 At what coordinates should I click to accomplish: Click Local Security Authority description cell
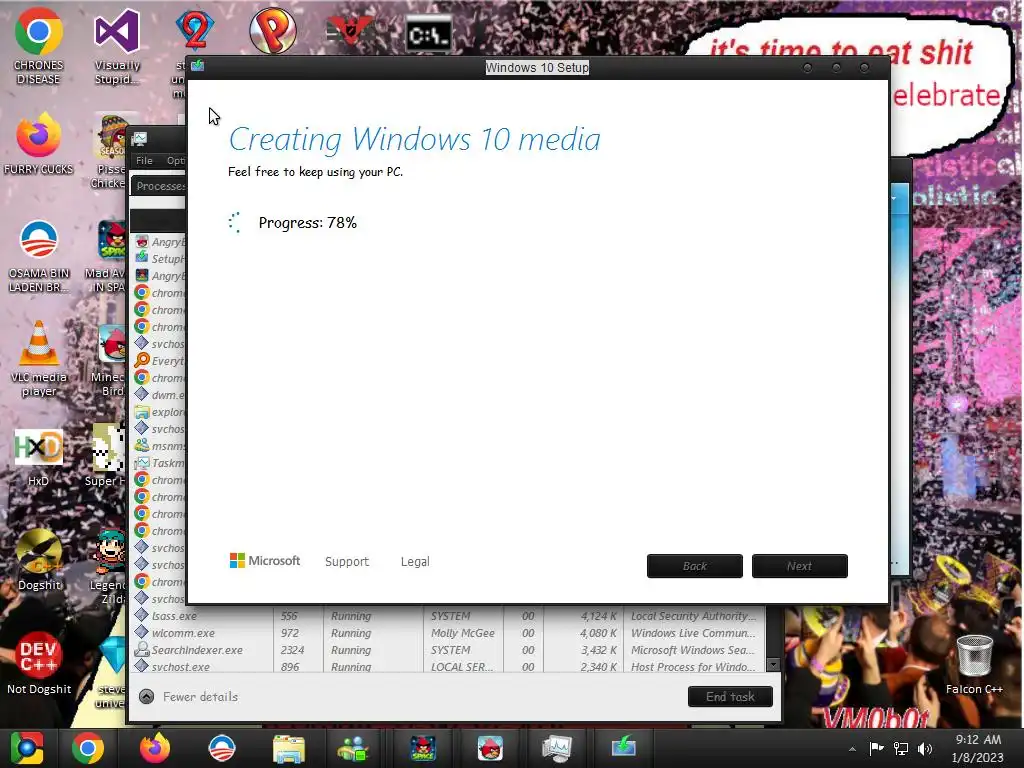[x=693, y=616]
